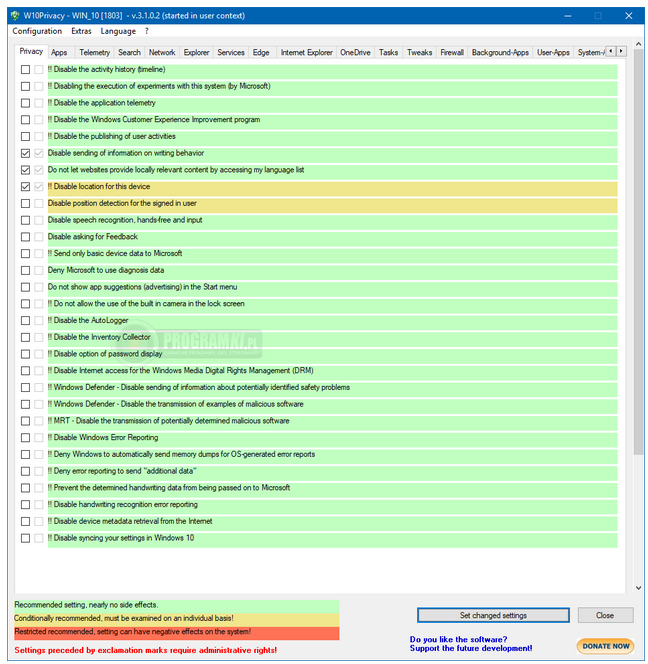Click Do not show app suggestions in Start menu
This screenshot has width=648, height=664.
pos(142,287)
